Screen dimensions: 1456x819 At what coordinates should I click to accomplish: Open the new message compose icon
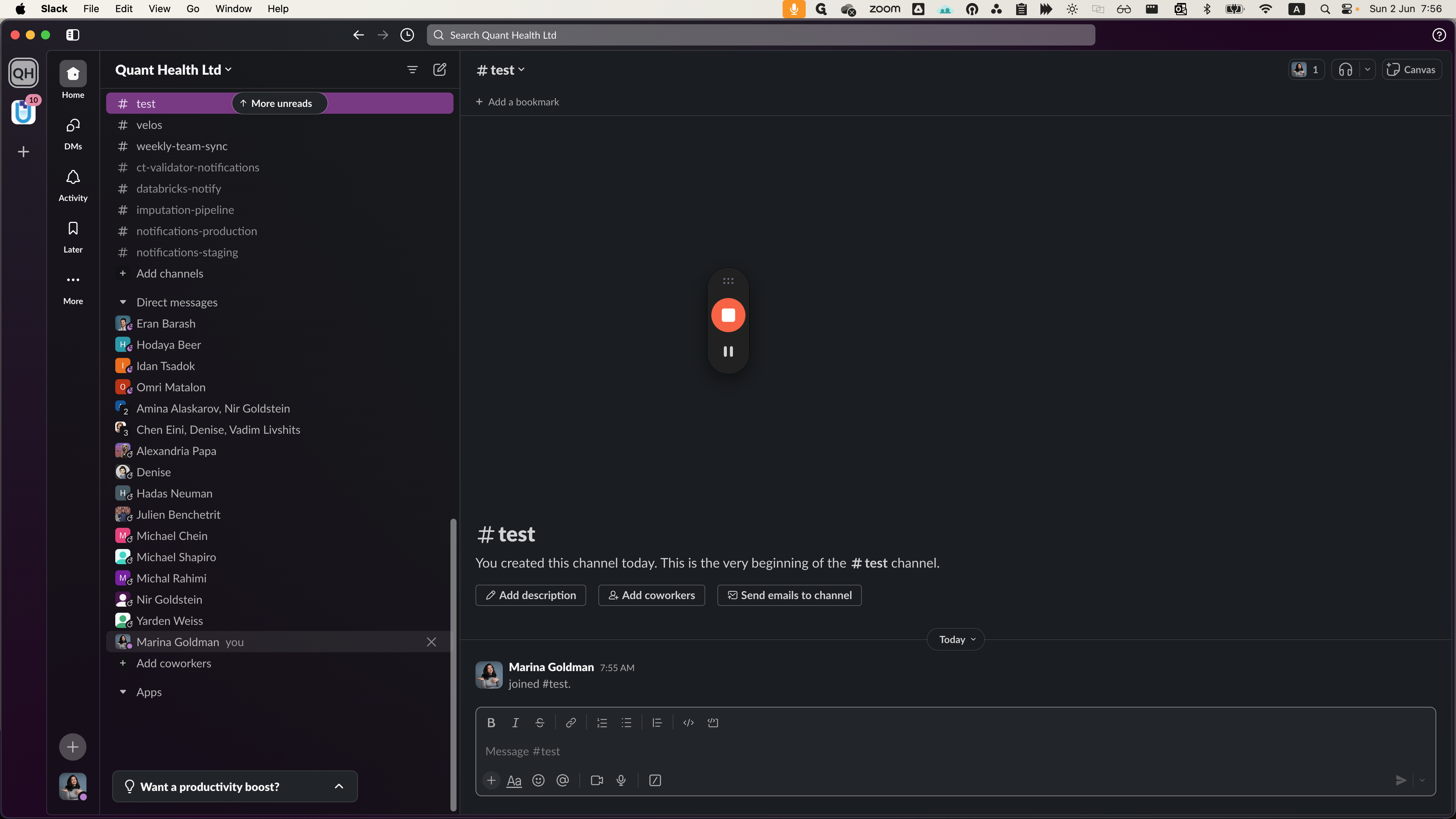[440, 69]
